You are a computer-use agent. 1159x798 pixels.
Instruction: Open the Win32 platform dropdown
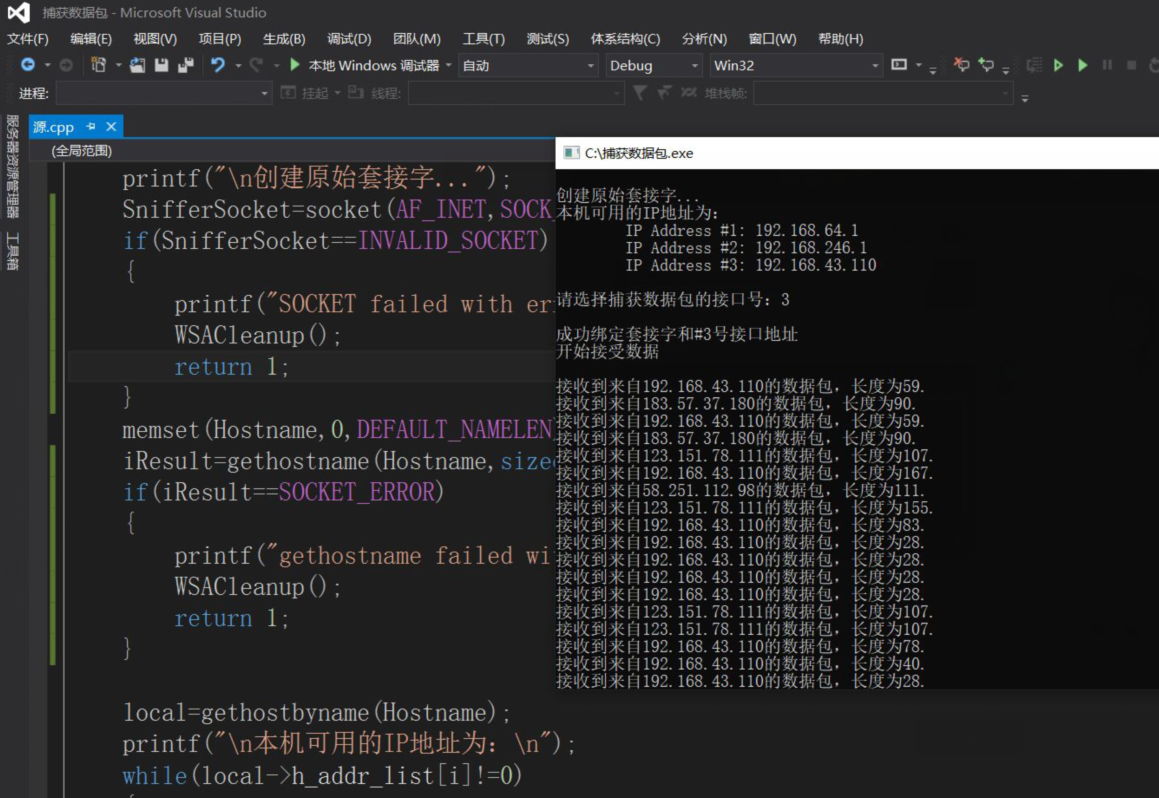coord(795,65)
